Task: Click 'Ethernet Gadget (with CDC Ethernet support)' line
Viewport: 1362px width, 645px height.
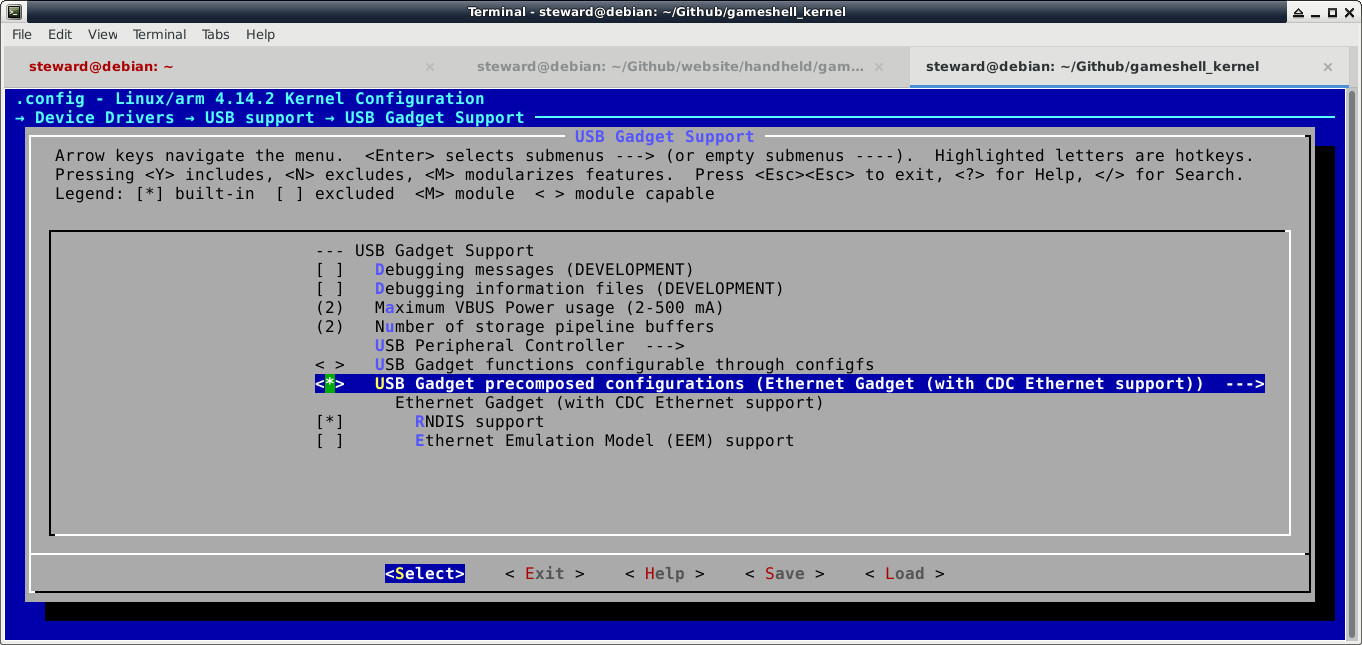Action: point(609,403)
